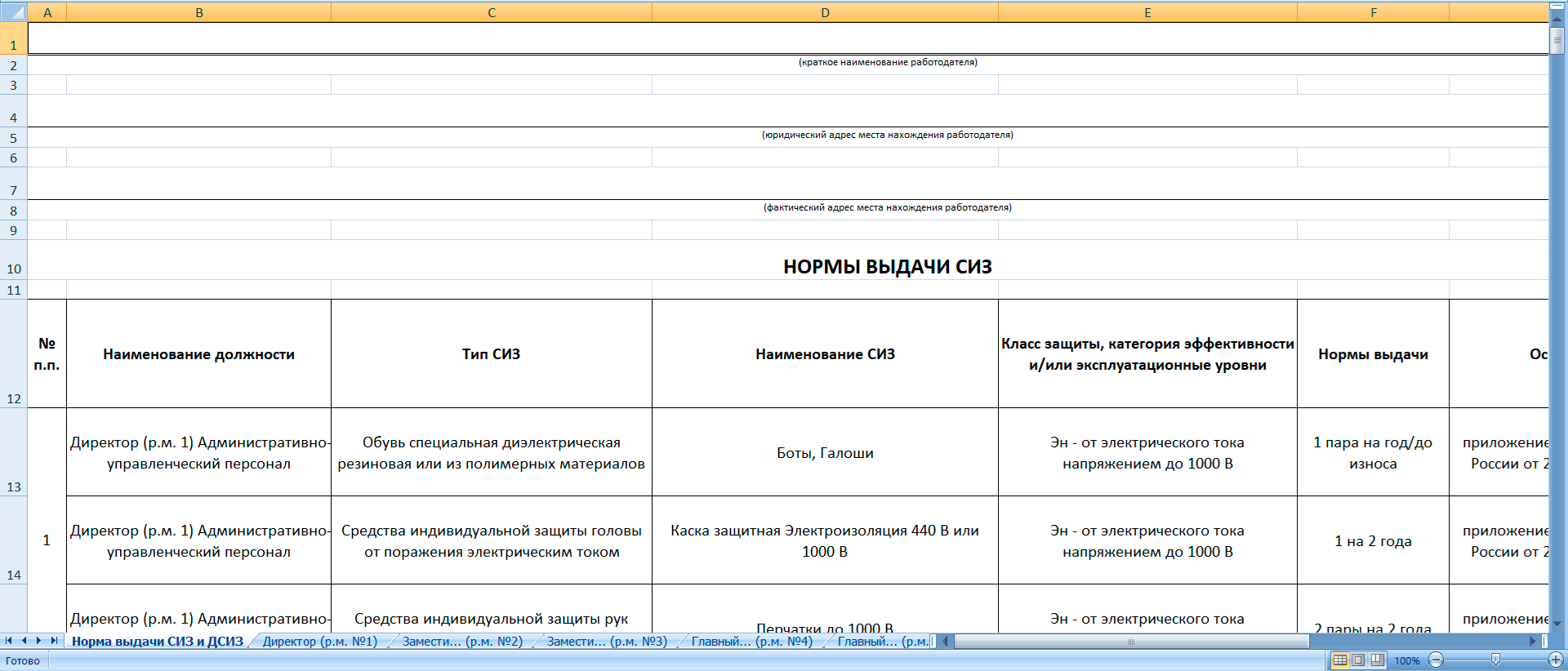Image resolution: width=1568 pixels, height=671 pixels.
Task: Jump to first sheet tab arrow
Action: [x=9, y=641]
